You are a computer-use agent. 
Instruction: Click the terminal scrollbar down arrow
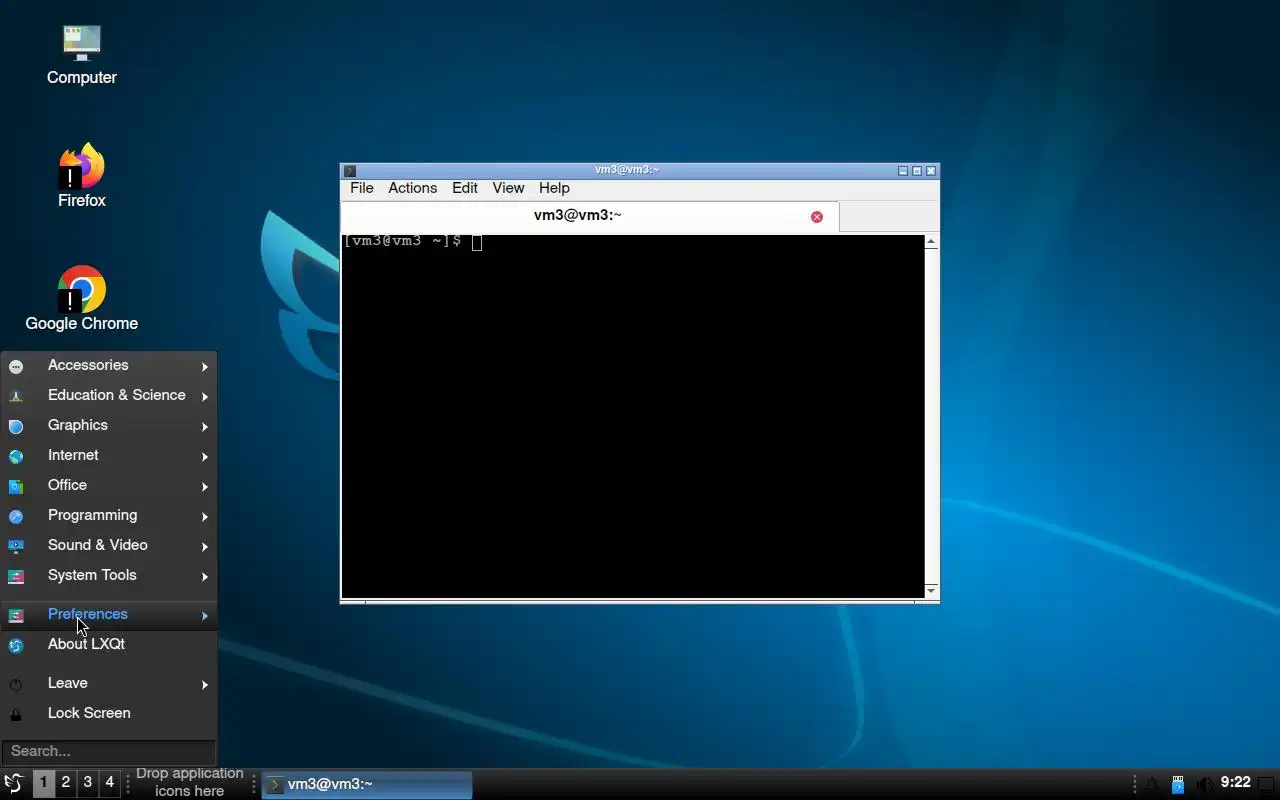[932, 591]
